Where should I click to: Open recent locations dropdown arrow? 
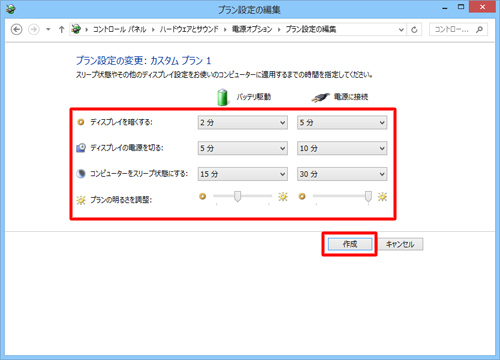[x=48, y=29]
